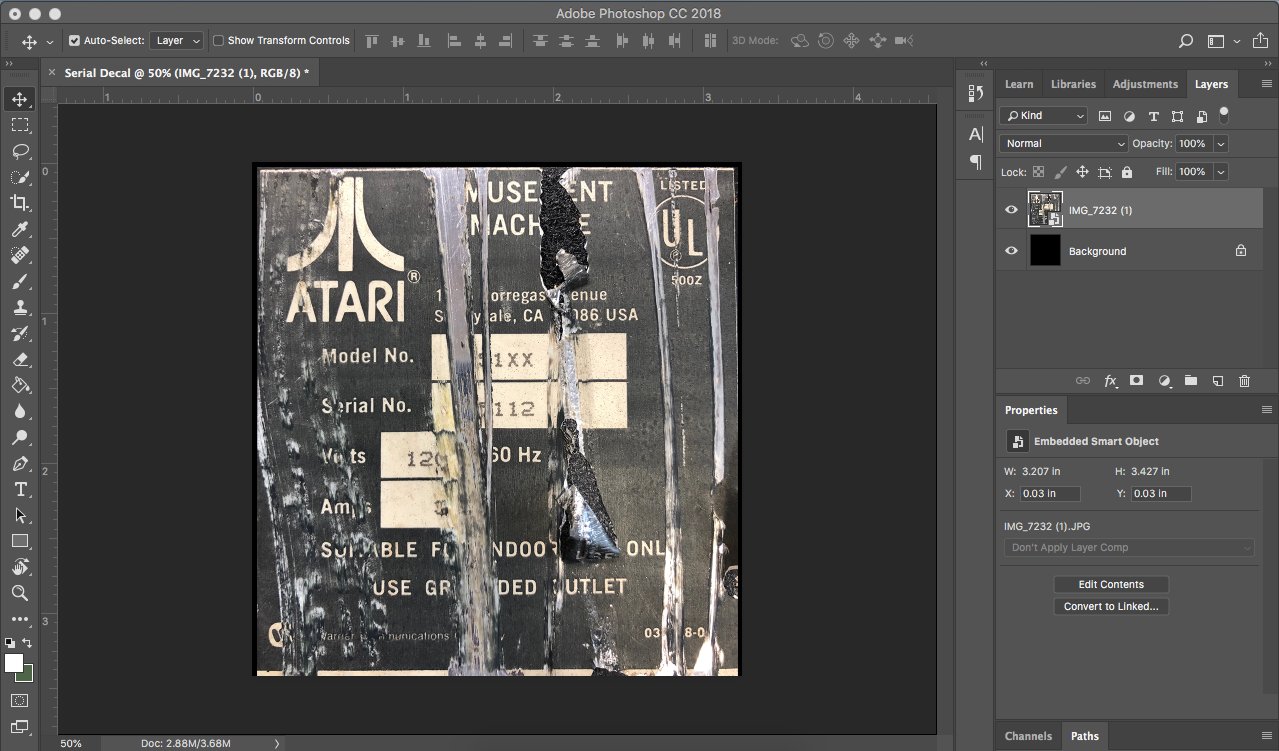Image resolution: width=1279 pixels, height=751 pixels.
Task: Open the History panel icon
Action: (x=976, y=92)
